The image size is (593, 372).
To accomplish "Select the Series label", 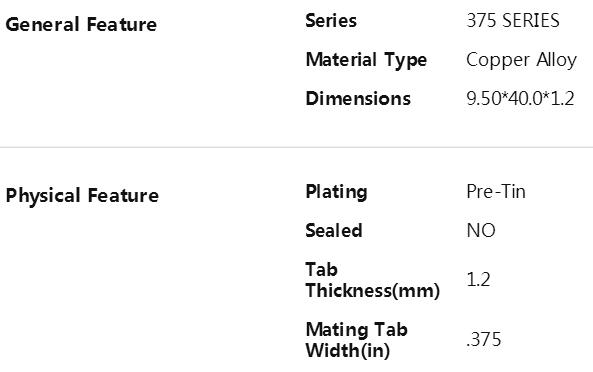I will click(x=331, y=20).
